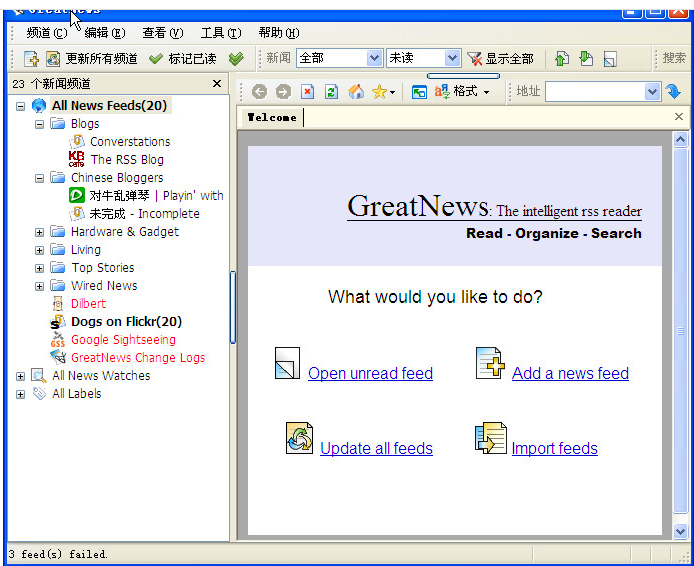Click the All News Feeds globe icon
The image size is (694, 566).
click(39, 106)
